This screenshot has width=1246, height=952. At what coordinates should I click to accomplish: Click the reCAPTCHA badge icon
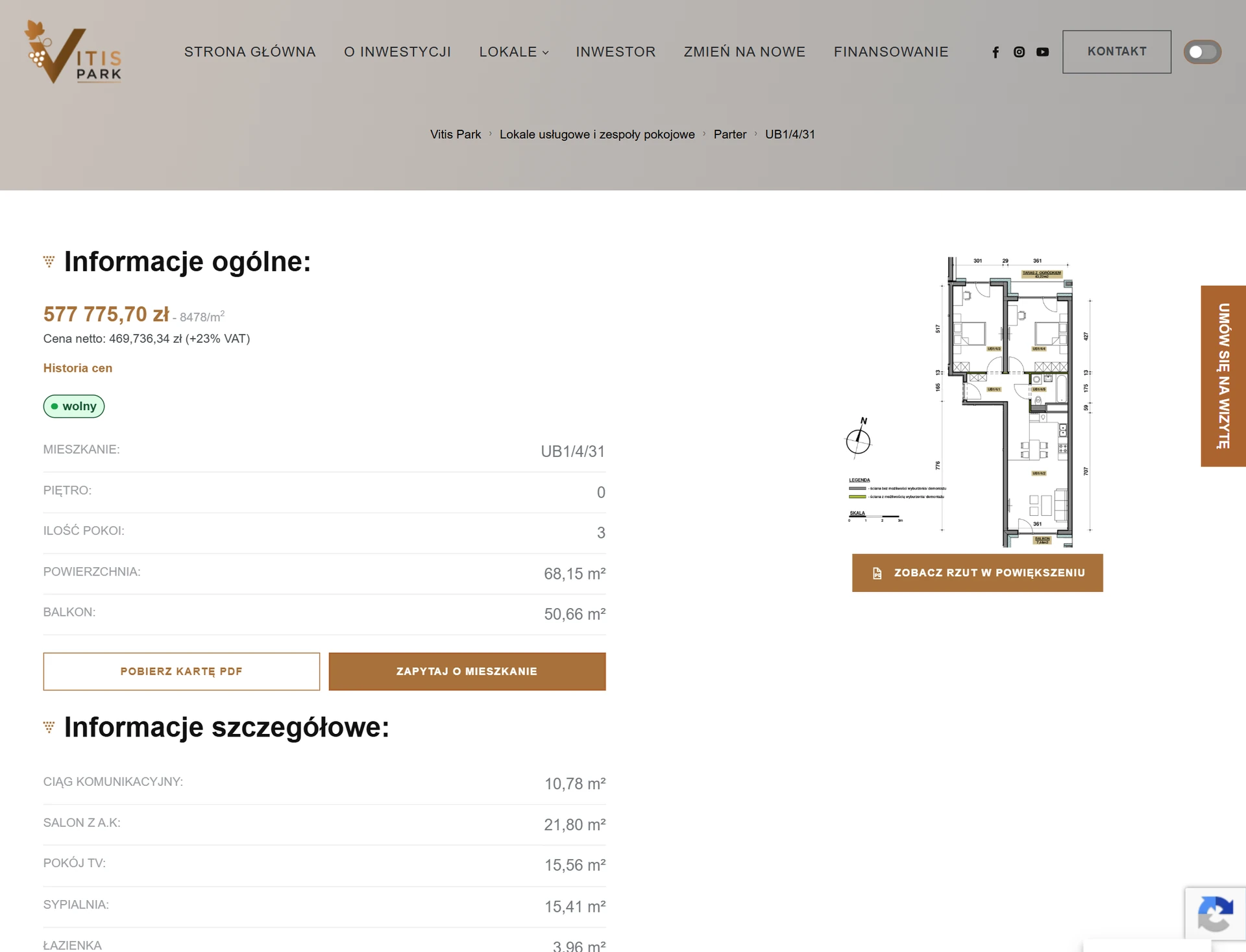tap(1215, 913)
